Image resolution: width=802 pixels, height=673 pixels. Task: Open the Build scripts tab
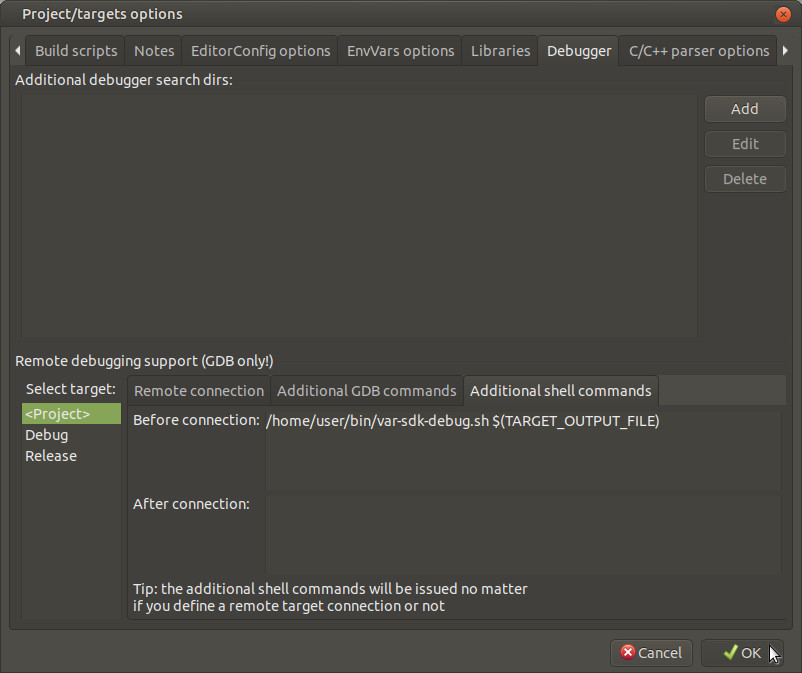click(76, 51)
